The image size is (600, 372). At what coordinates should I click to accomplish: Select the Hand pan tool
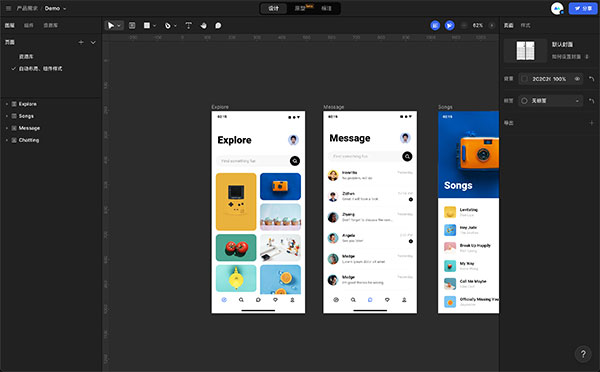click(x=204, y=25)
